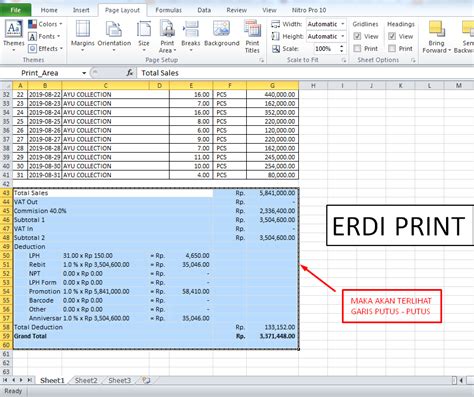
Task: Open the Print Titles dialog
Action: (252, 36)
